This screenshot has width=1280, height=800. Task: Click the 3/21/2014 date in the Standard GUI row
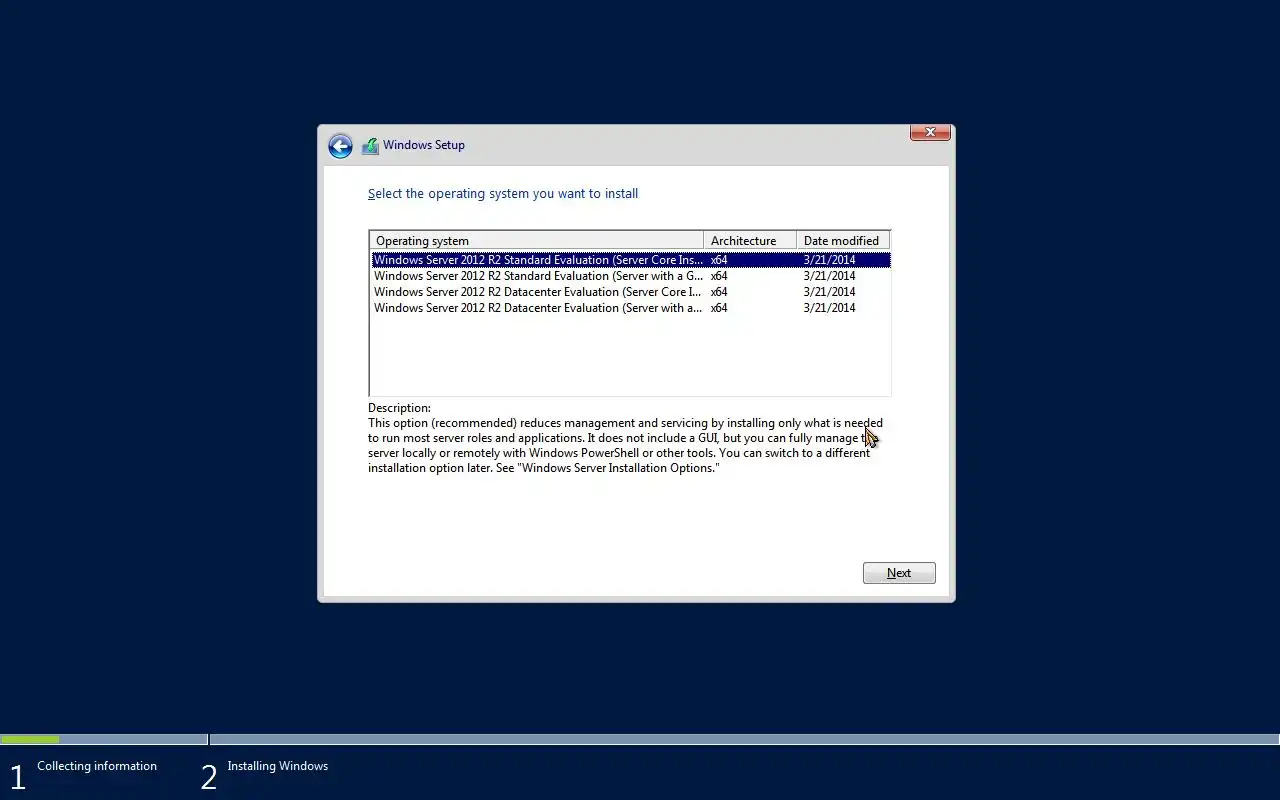[829, 276]
